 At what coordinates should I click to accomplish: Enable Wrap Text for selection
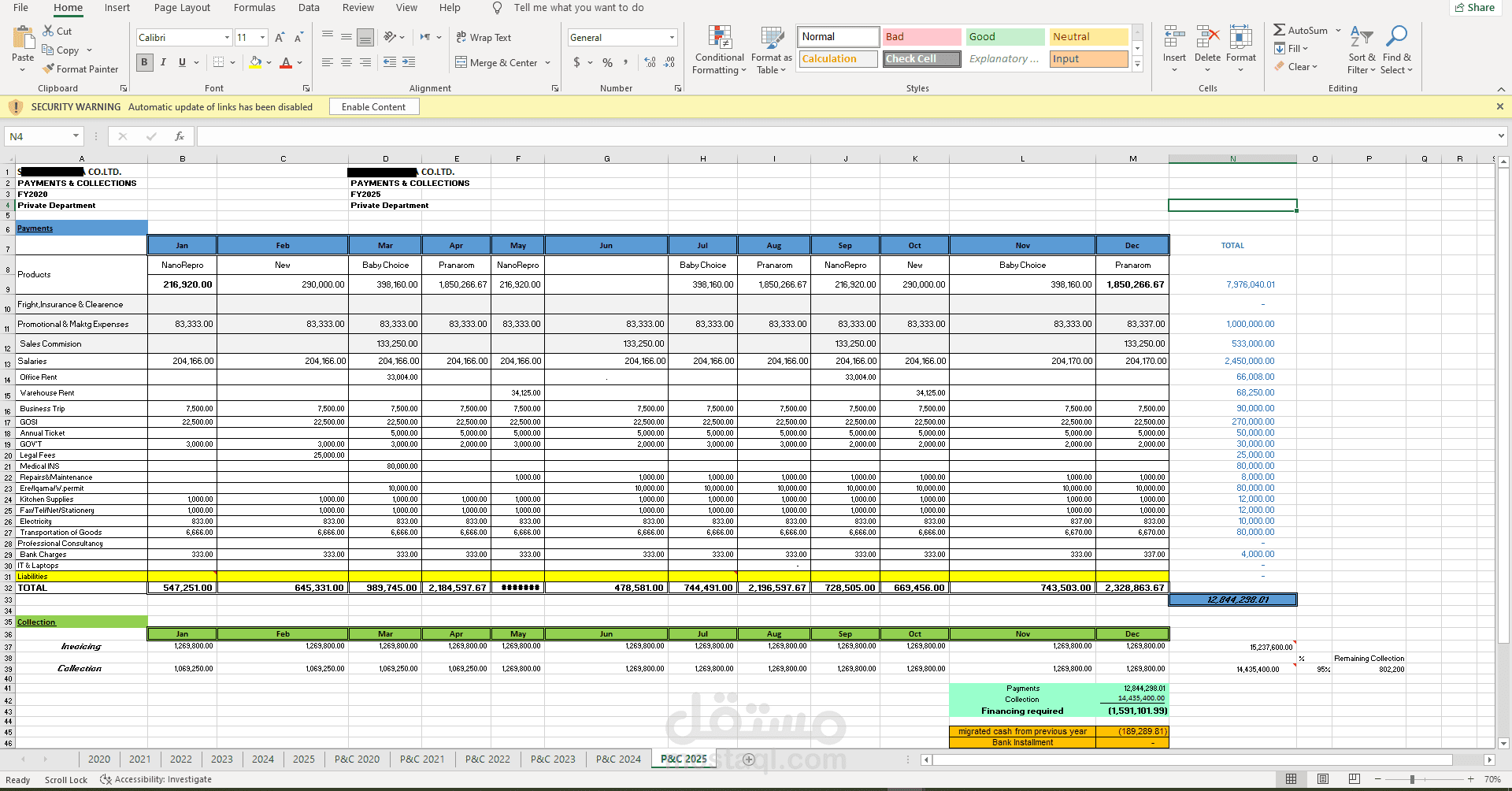[484, 37]
